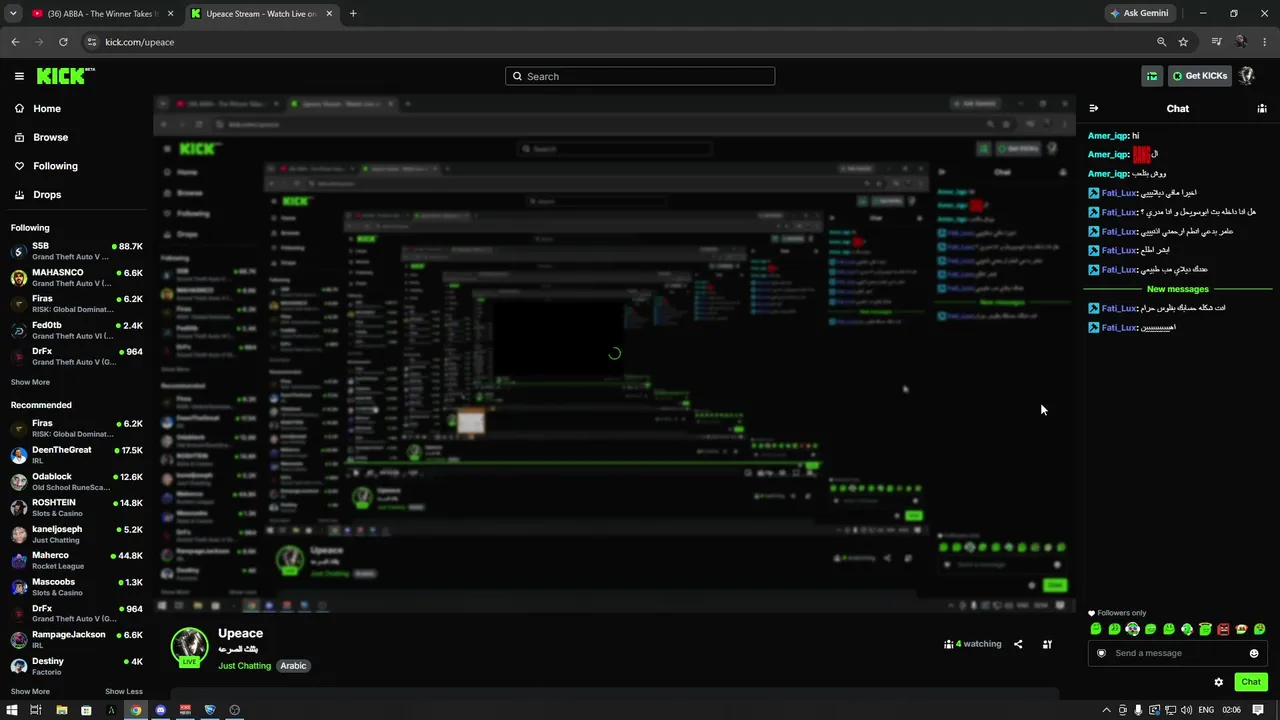Image resolution: width=1280 pixels, height=720 pixels.
Task: Open the Chrome three-dot menu
Action: (x=1265, y=42)
